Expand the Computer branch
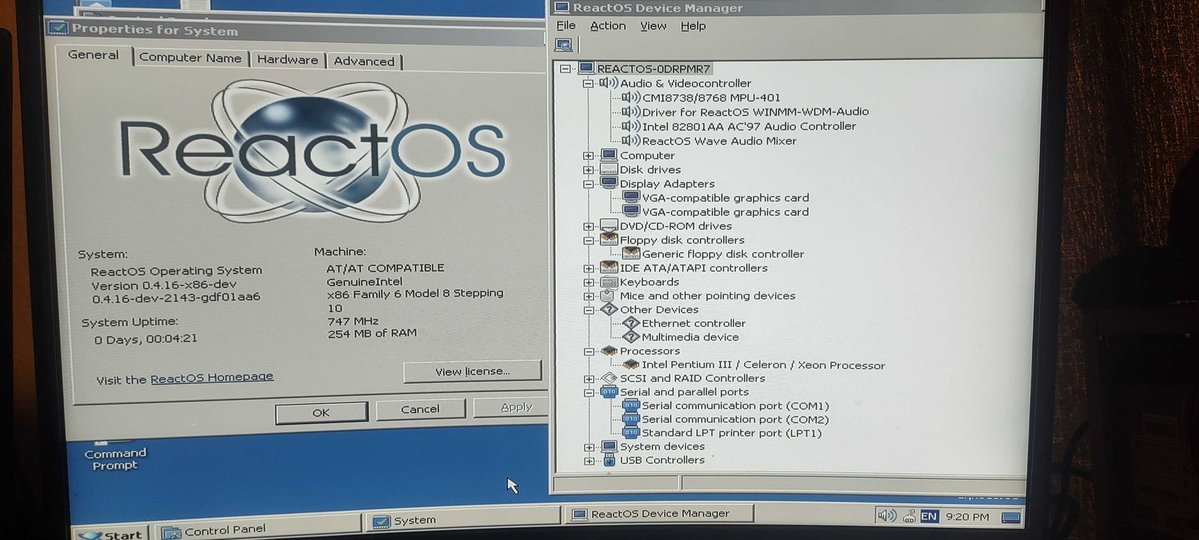The height and width of the screenshot is (540, 1199). [x=587, y=156]
